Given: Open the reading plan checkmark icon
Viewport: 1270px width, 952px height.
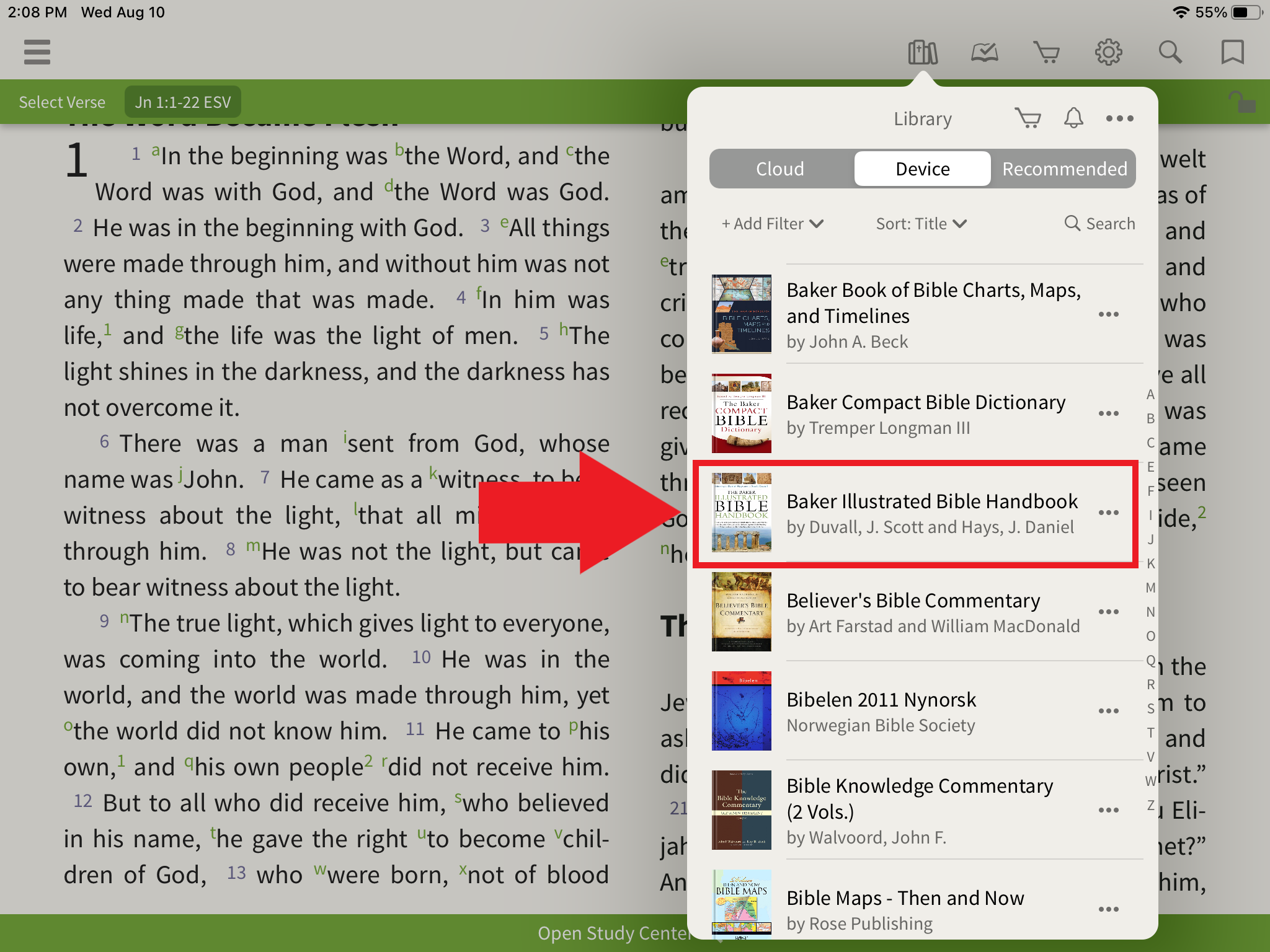Looking at the screenshot, I should [985, 53].
